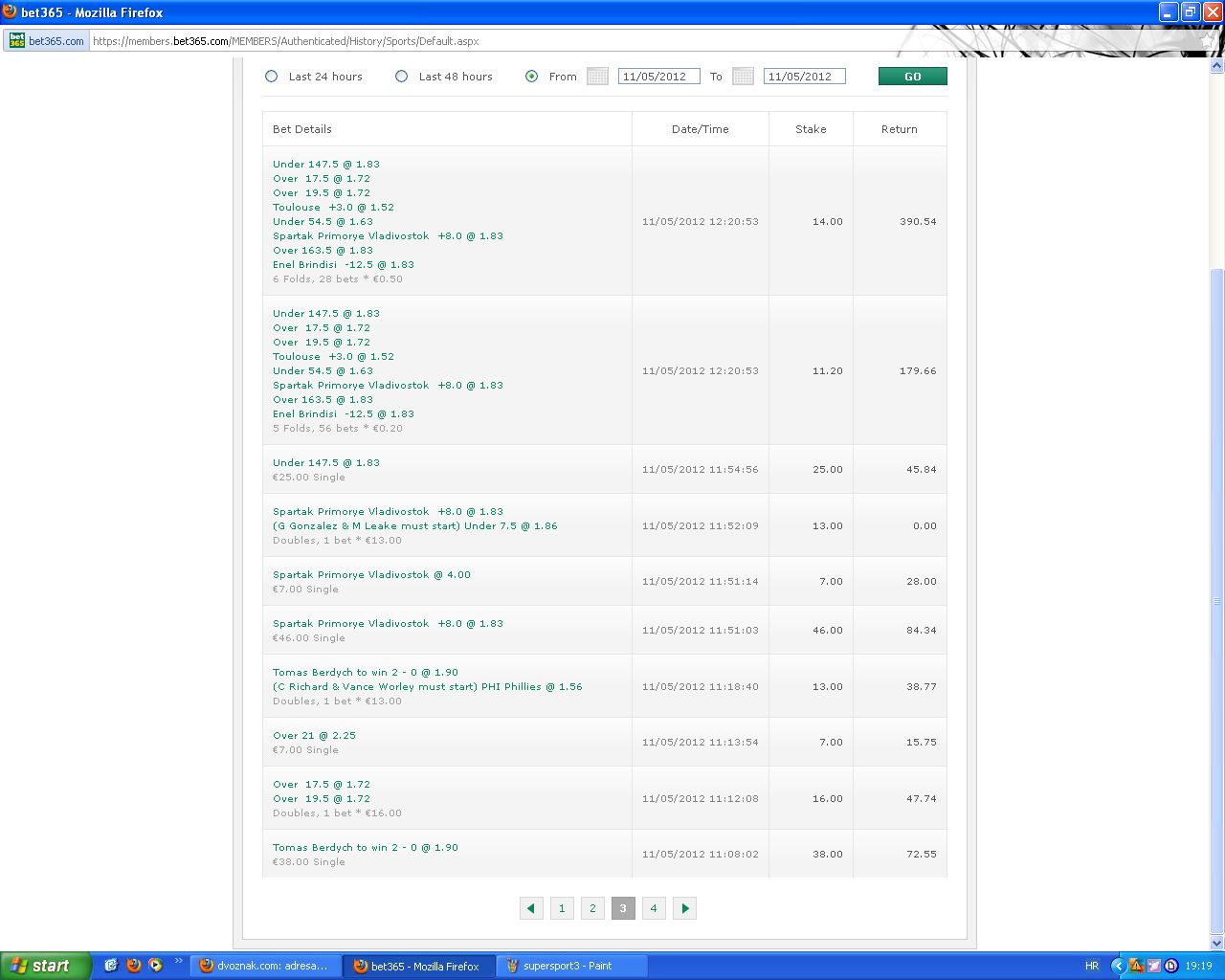
Task: Click the round document tray icon
Action: coord(1170,966)
